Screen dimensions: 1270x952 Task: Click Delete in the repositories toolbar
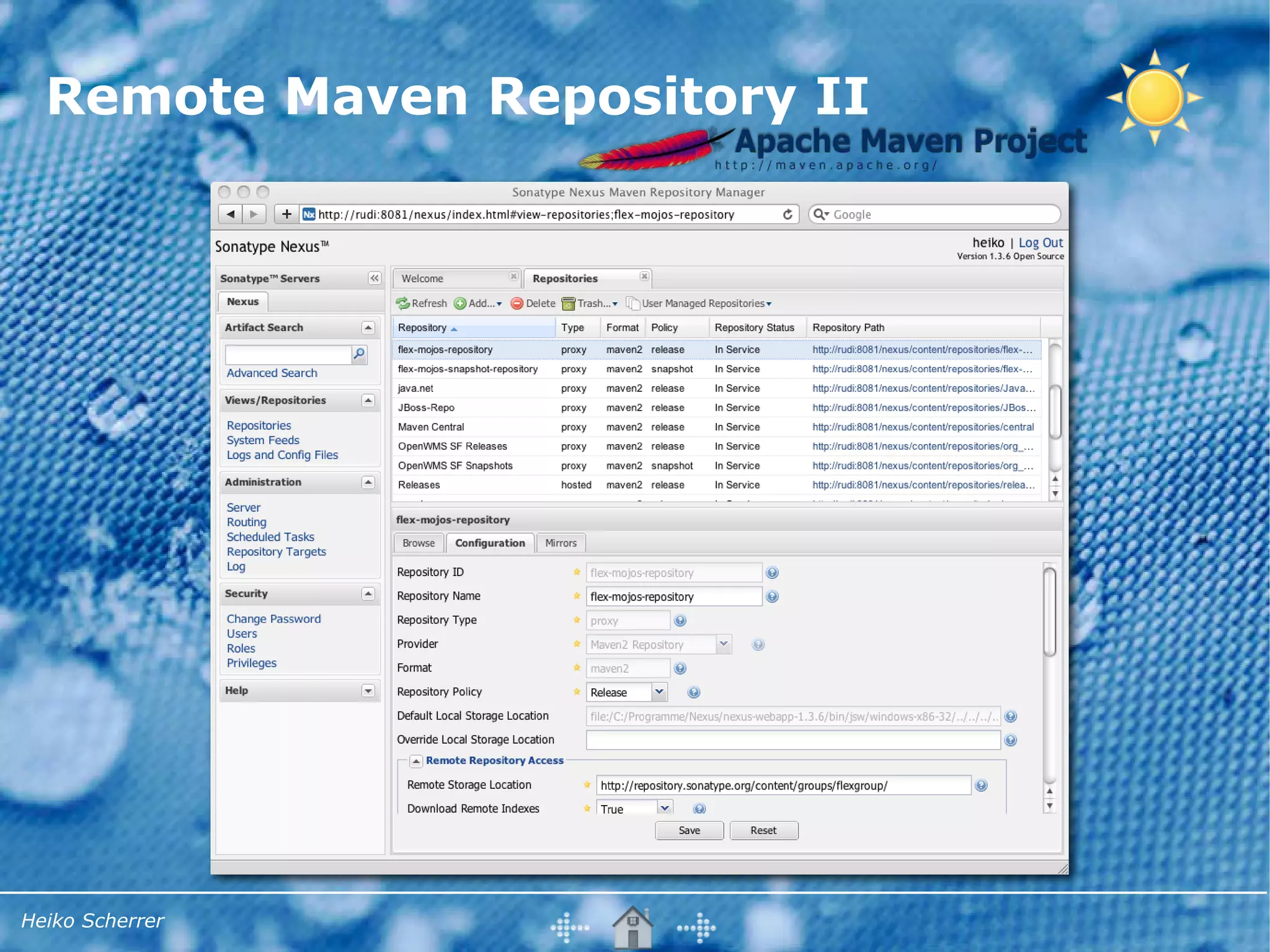533,303
